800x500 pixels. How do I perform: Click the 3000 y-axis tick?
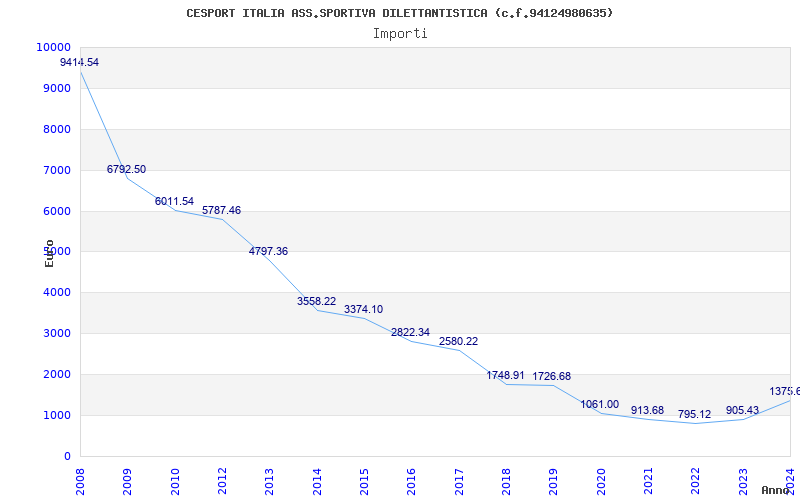57,333
